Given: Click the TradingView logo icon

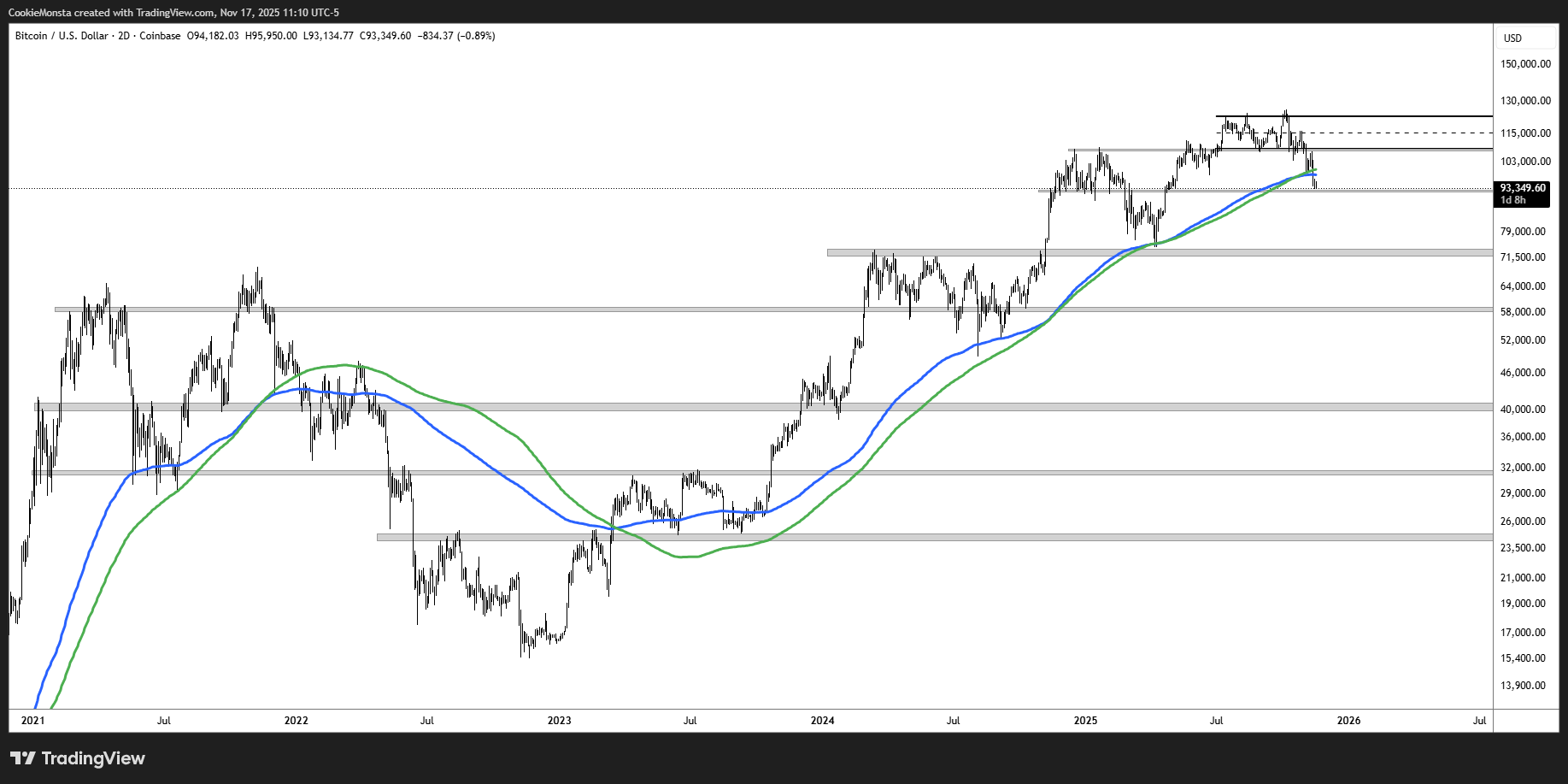Looking at the screenshot, I should 23,758.
